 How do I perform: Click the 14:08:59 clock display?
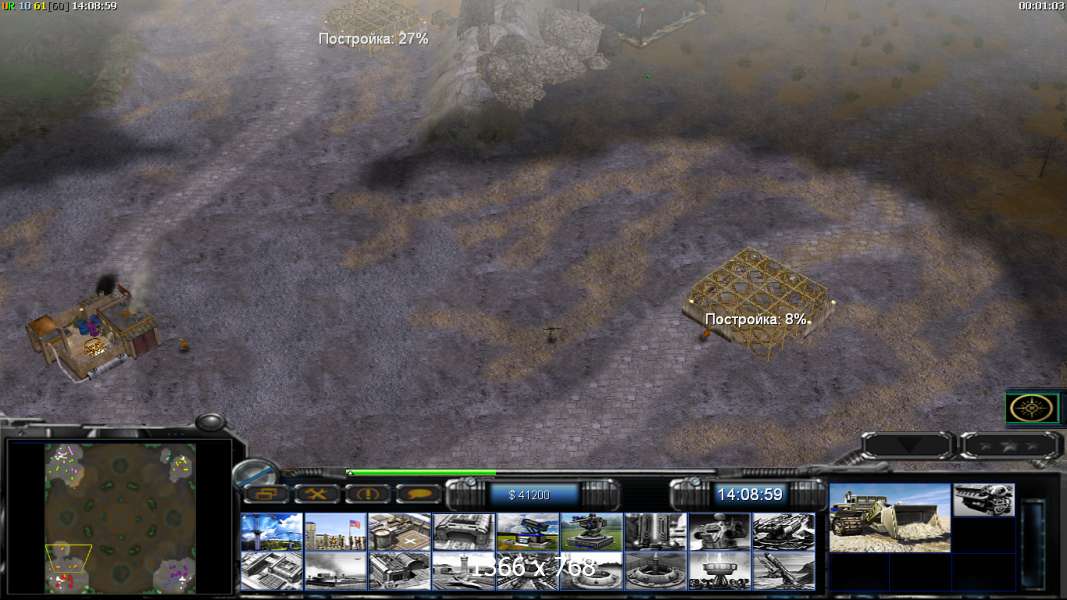coord(749,495)
